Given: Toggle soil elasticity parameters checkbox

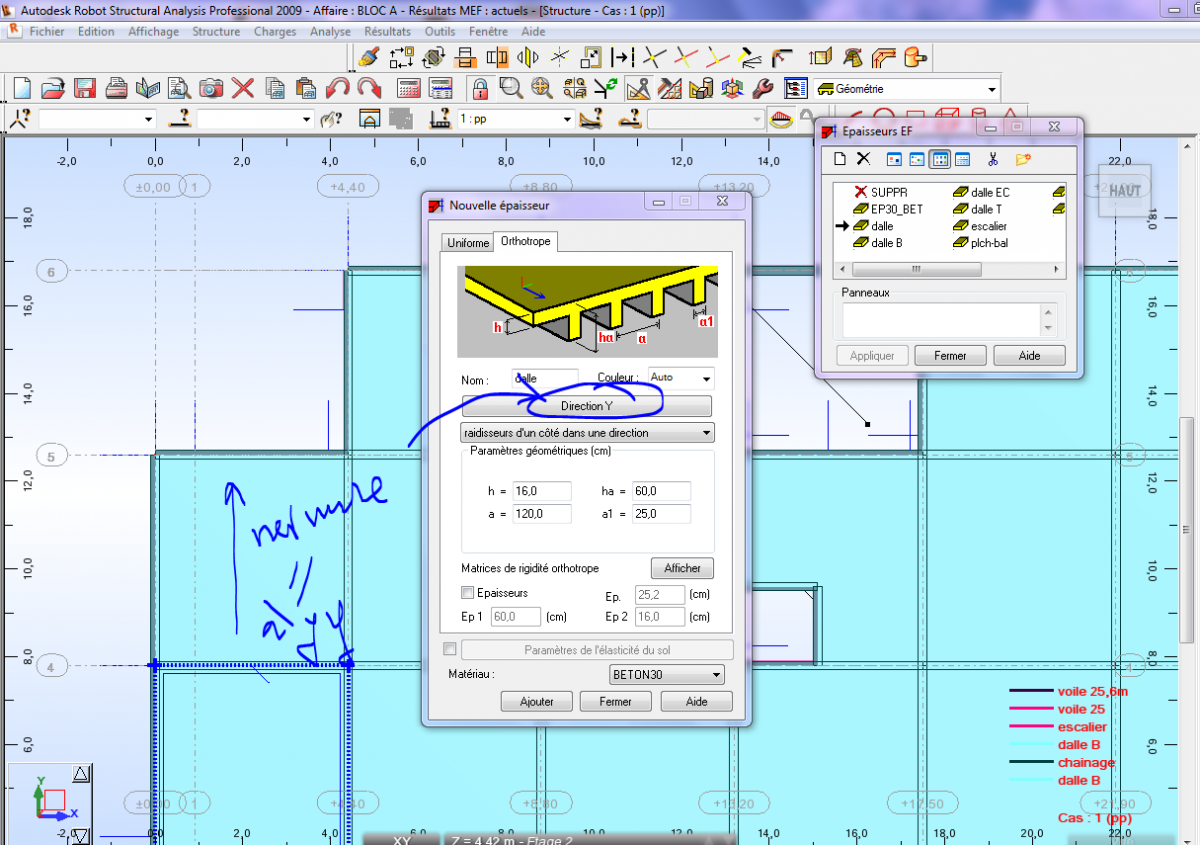Looking at the screenshot, I should click(x=449, y=649).
